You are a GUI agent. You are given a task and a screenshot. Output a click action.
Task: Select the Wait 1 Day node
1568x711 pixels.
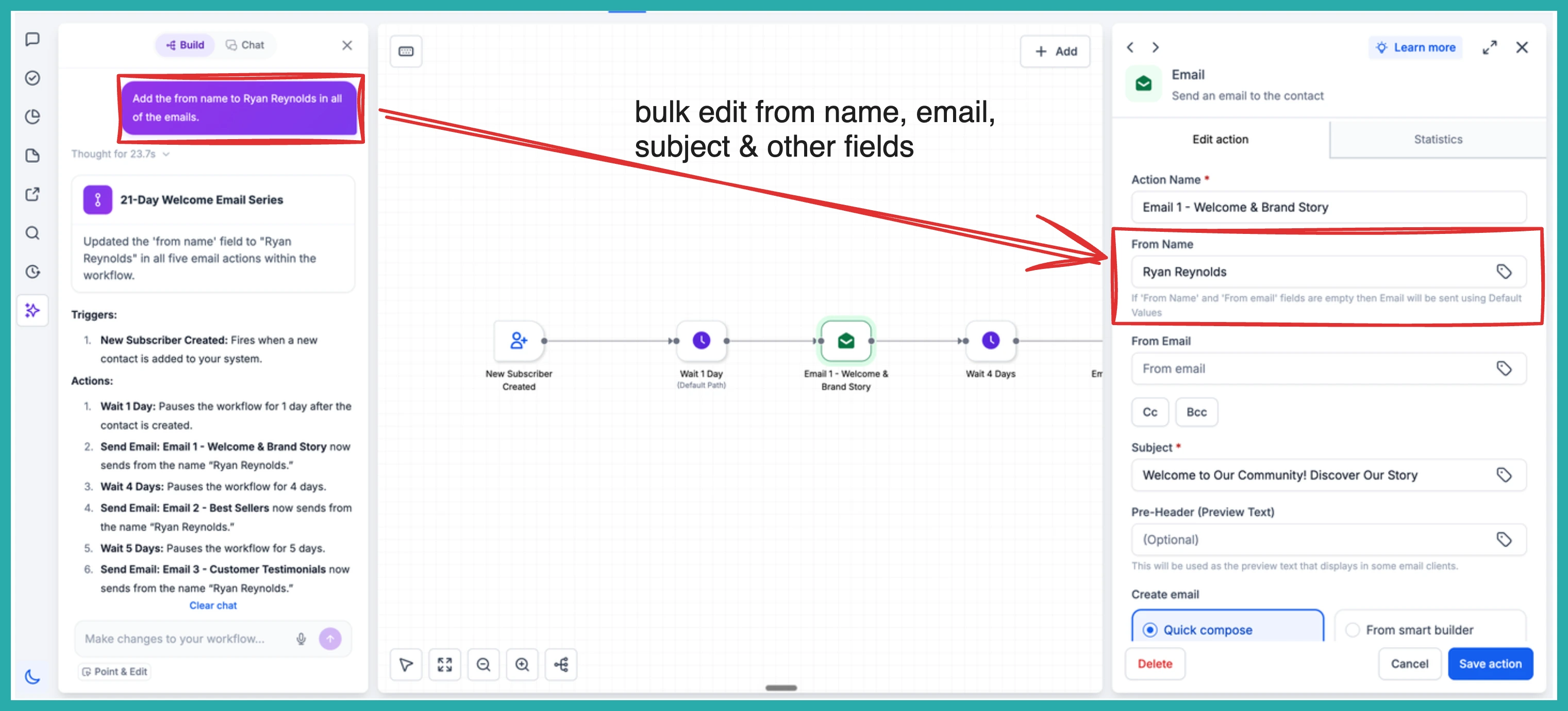point(701,341)
